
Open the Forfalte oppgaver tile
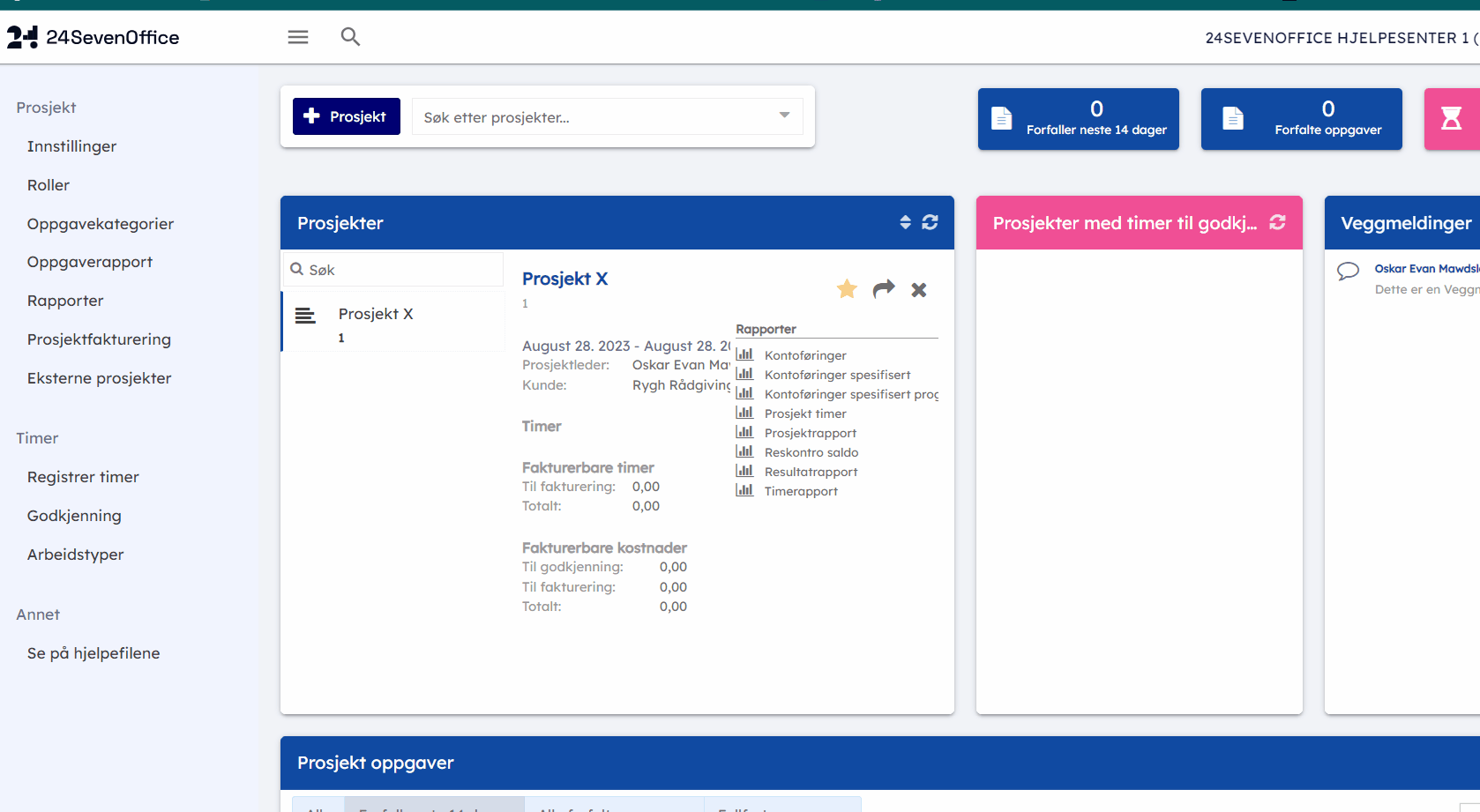pyautogui.click(x=1301, y=119)
